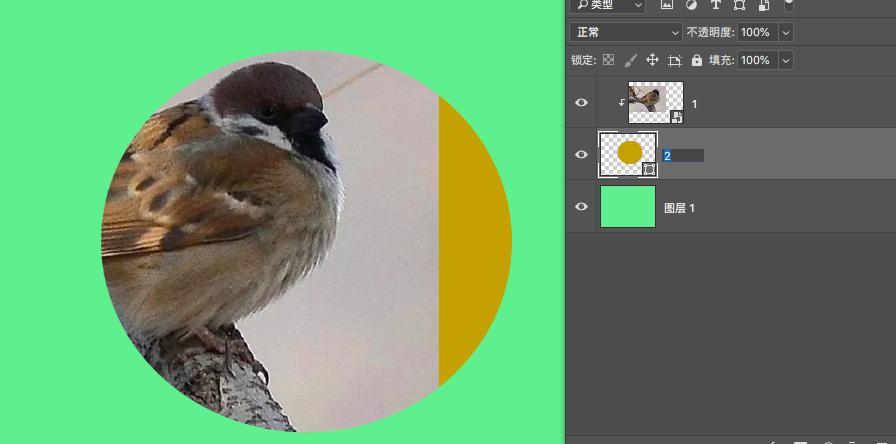Expand the opacity slider dropdown arrow
Viewport: 896px width, 444px height.
pos(786,33)
